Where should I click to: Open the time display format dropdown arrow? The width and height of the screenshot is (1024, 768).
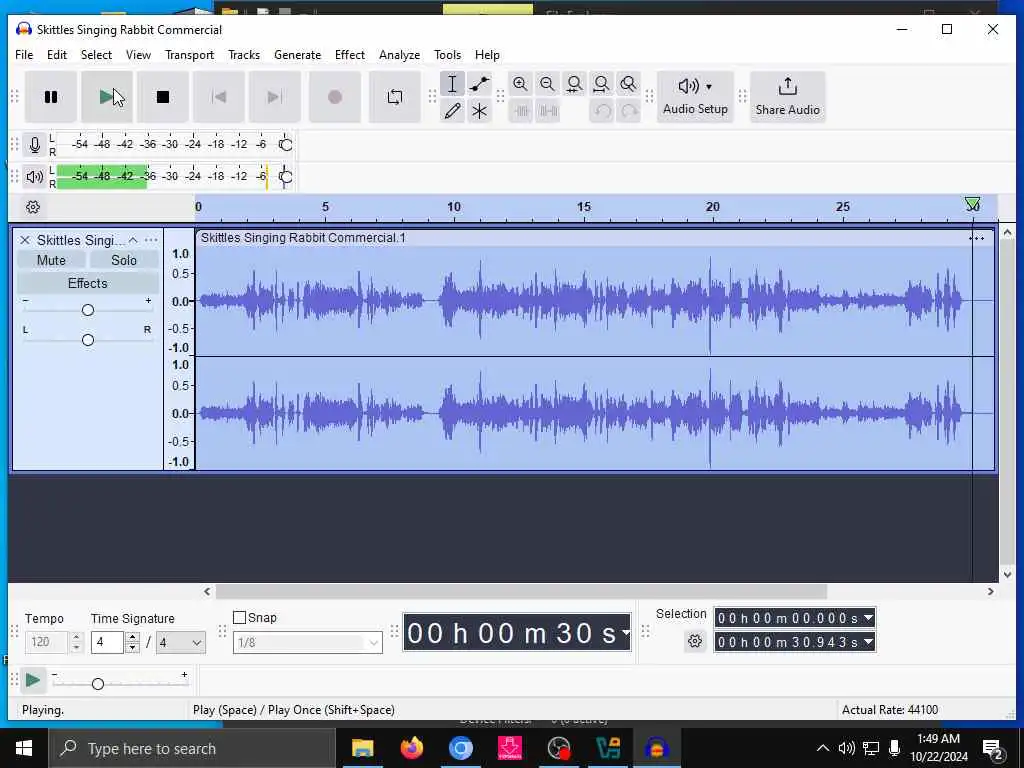coord(626,632)
